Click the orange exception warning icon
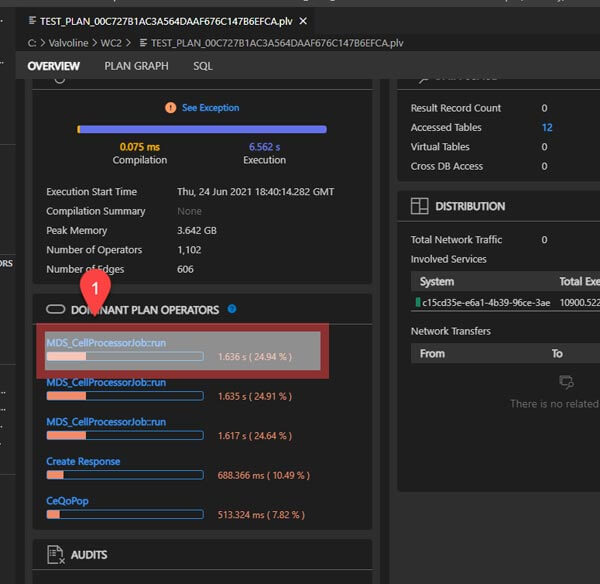This screenshot has height=584, width=600. [x=170, y=108]
